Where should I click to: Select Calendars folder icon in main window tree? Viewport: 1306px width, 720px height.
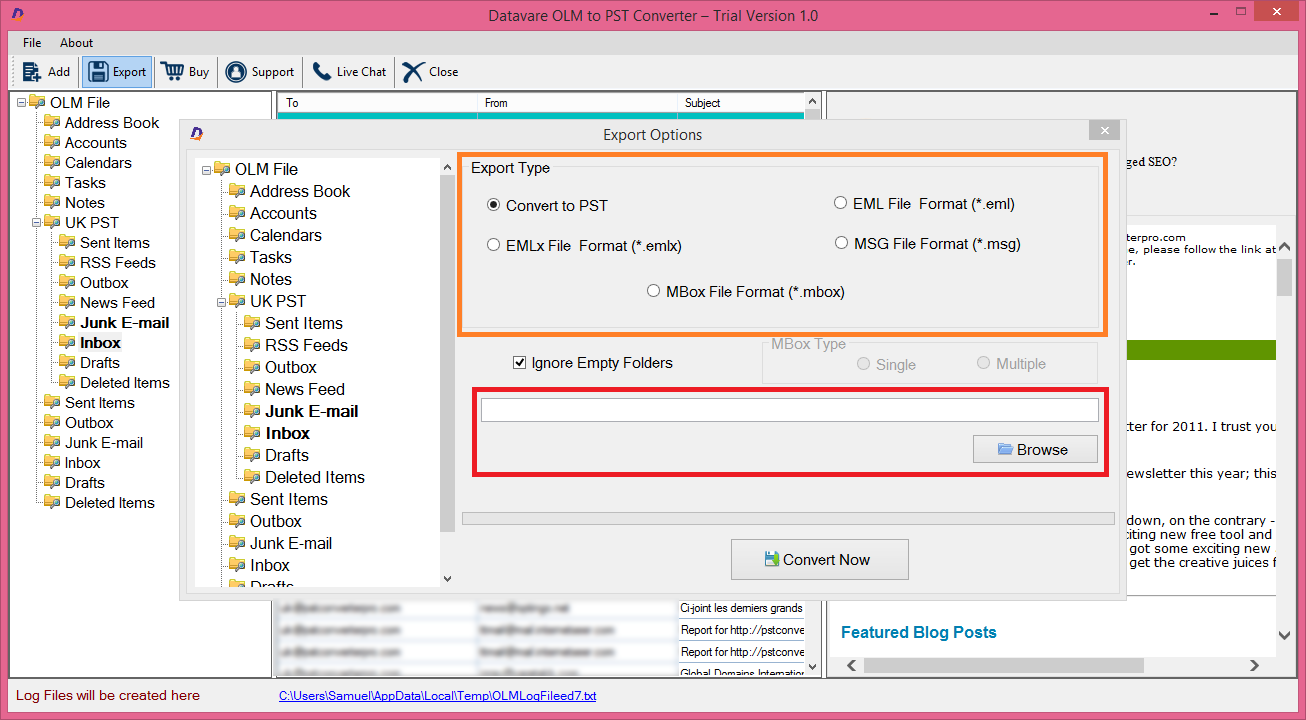53,162
